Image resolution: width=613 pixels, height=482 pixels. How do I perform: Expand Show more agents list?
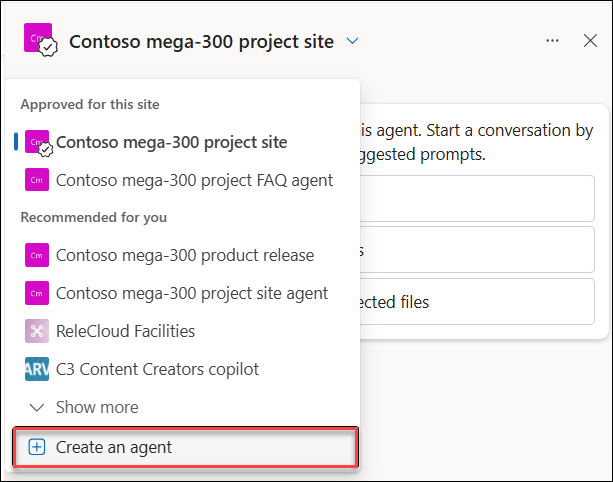pos(183,407)
